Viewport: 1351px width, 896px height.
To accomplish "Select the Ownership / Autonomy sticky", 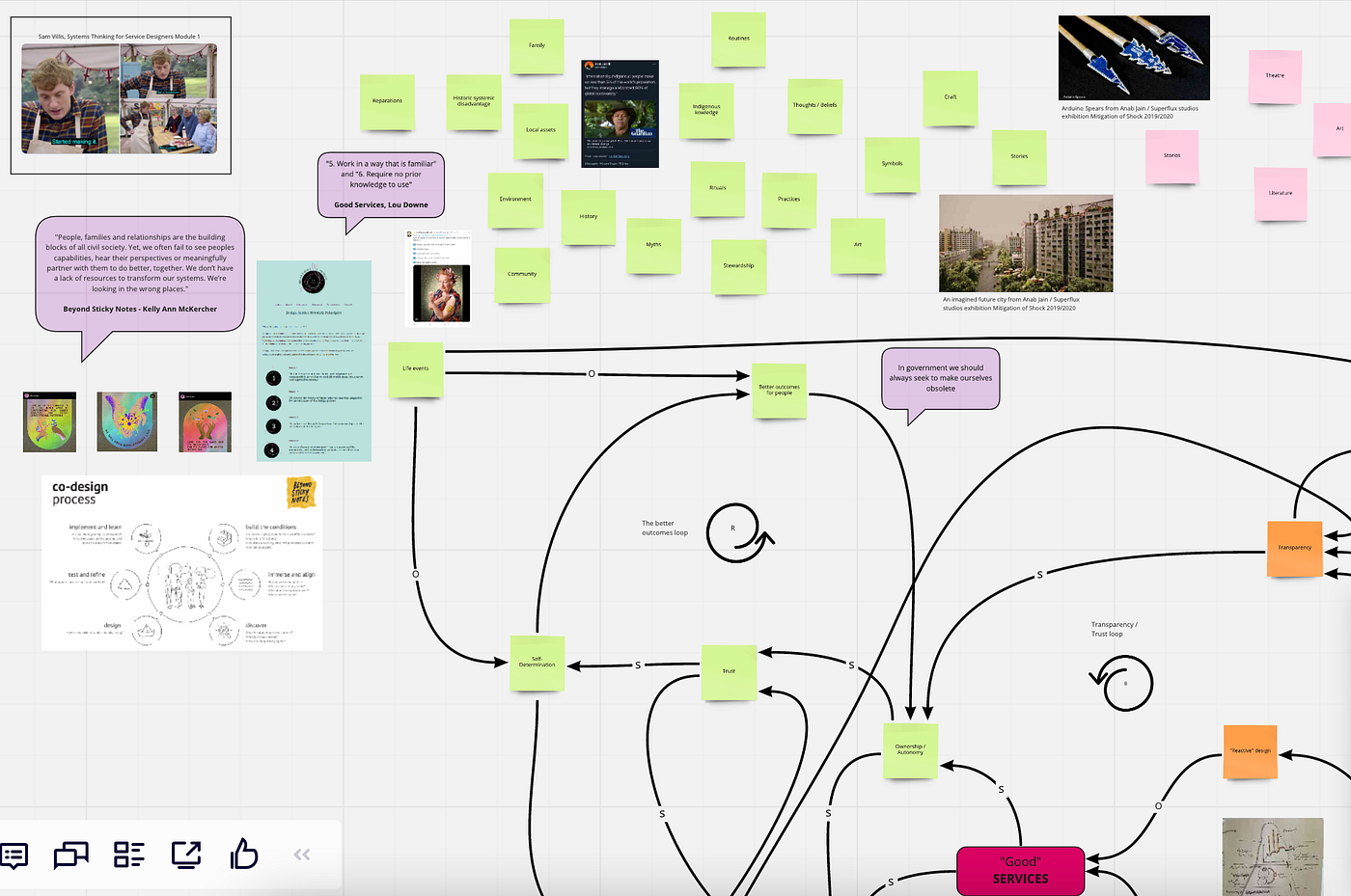I will pos(909,750).
